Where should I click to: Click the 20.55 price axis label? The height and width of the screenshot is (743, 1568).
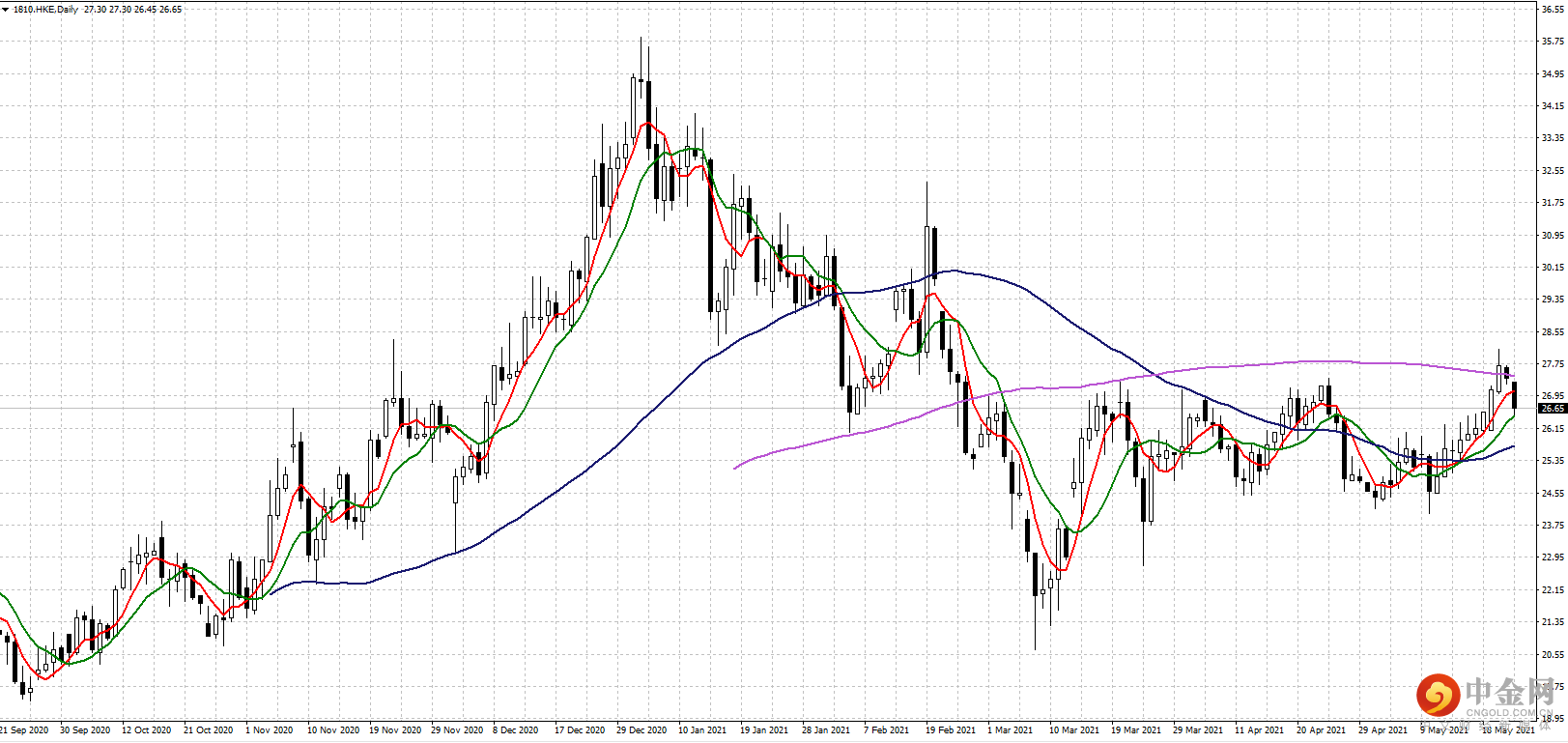(1553, 655)
